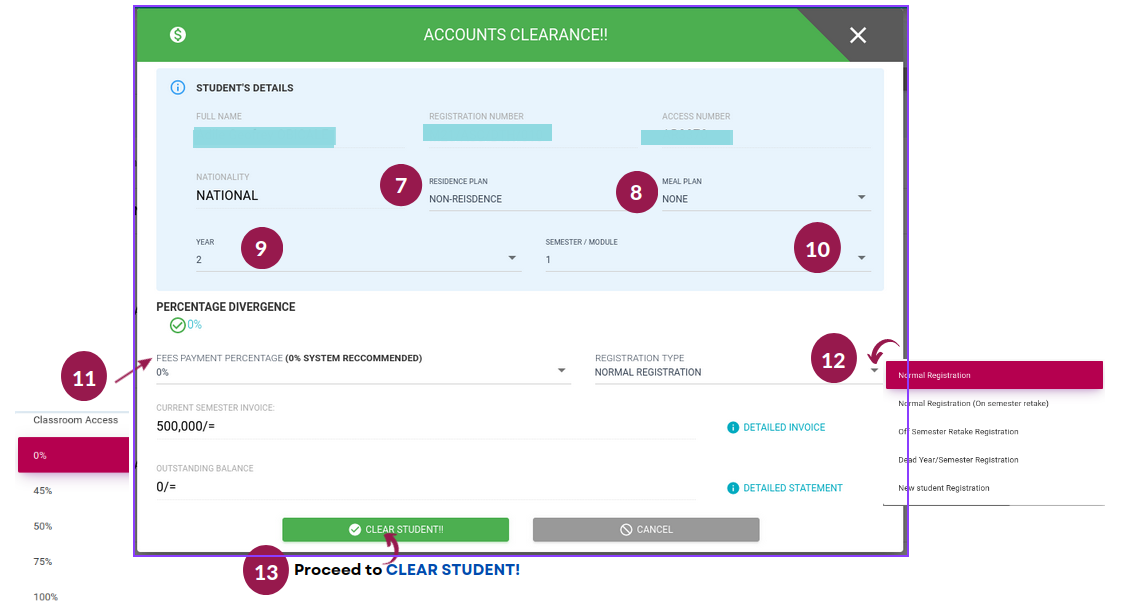Select Off Semester Retake Registration

pyautogui.click(x=994, y=432)
